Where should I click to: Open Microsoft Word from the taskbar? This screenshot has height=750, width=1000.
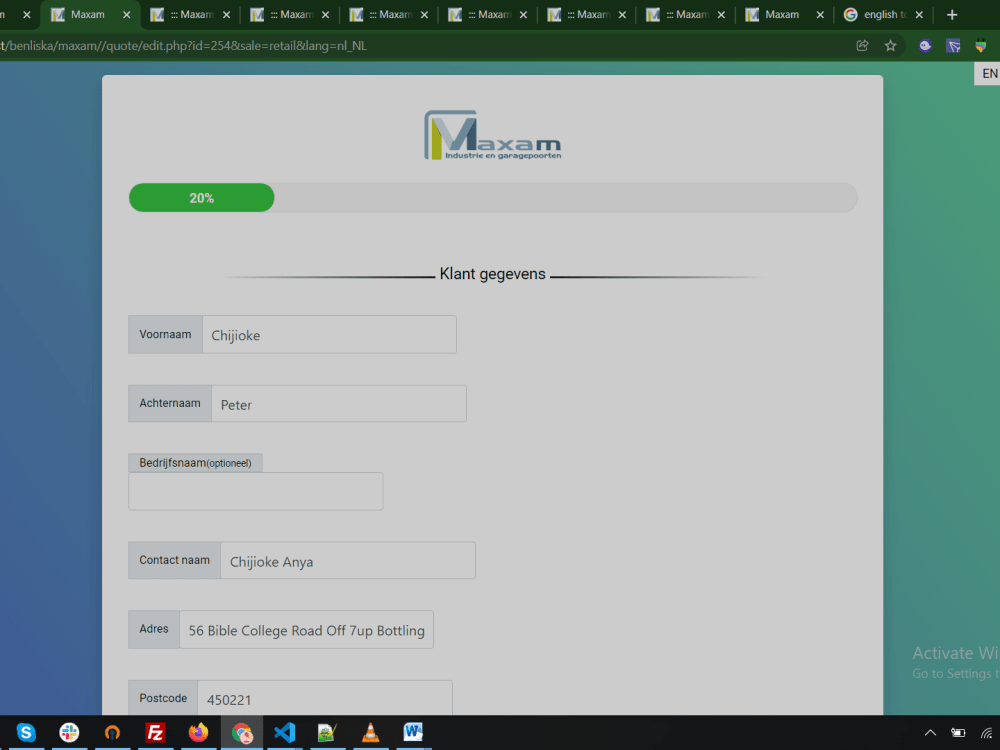[x=413, y=732]
